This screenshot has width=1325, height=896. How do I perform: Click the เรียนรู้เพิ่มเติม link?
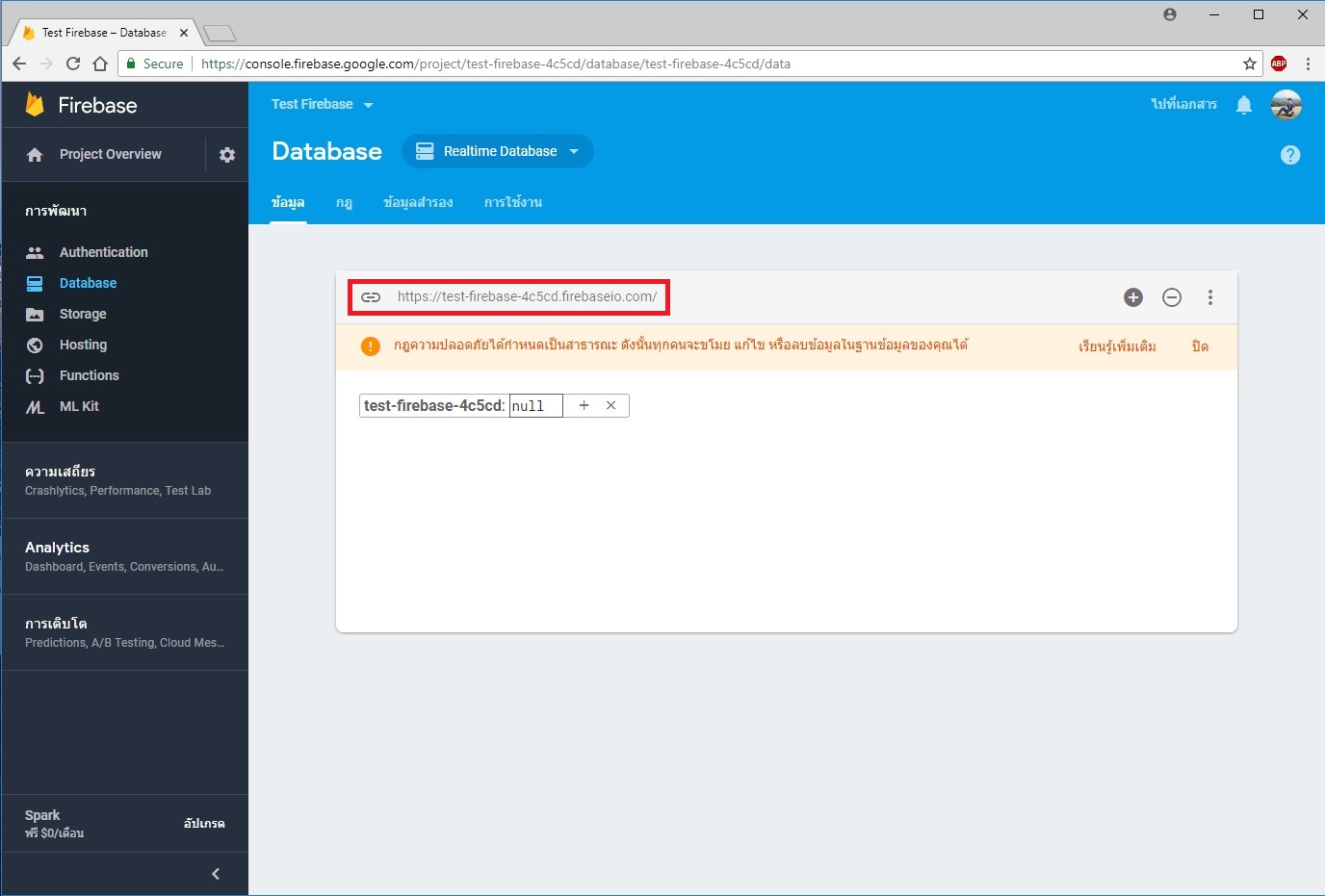(1116, 346)
